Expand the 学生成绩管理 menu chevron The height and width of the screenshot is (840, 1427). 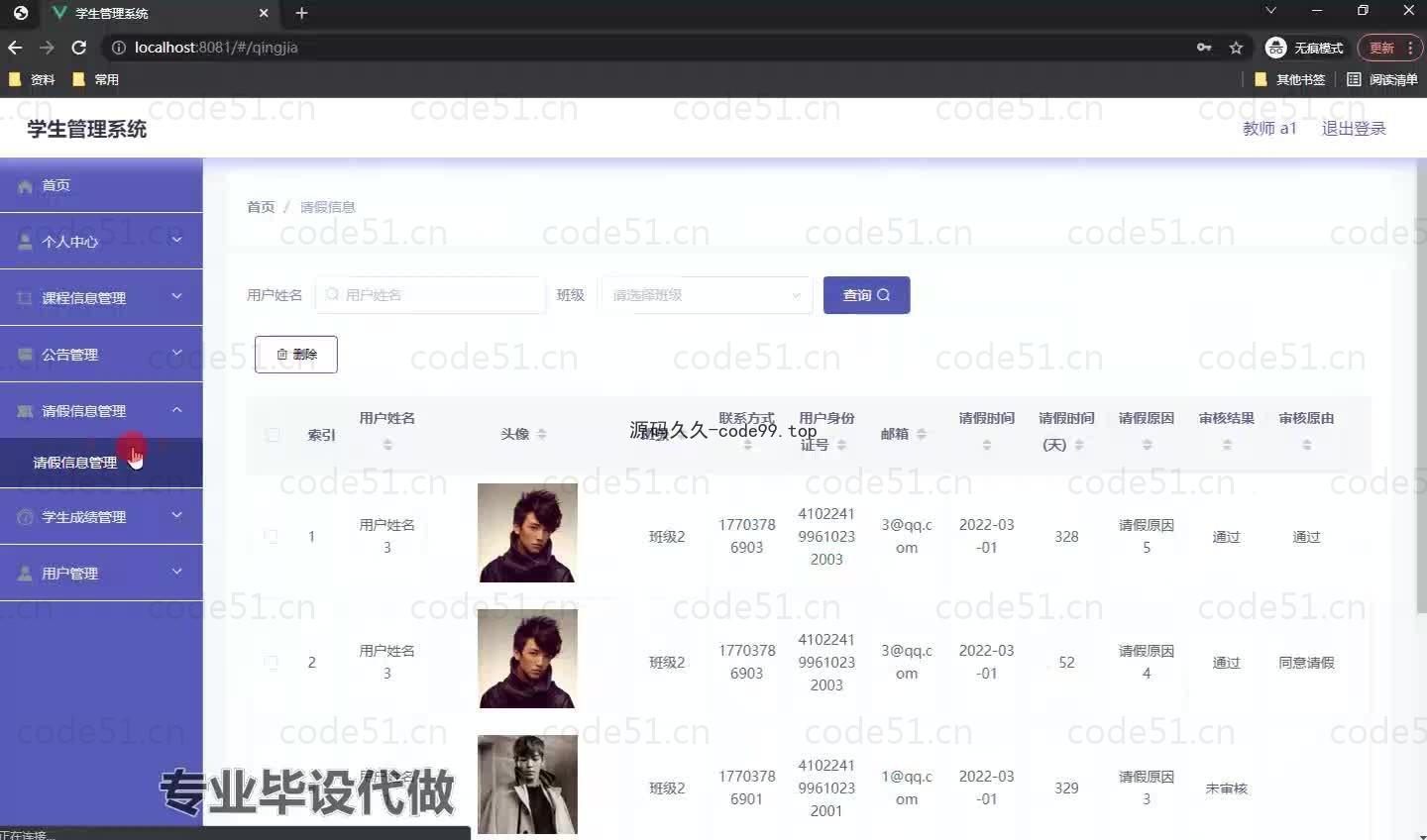click(x=176, y=515)
